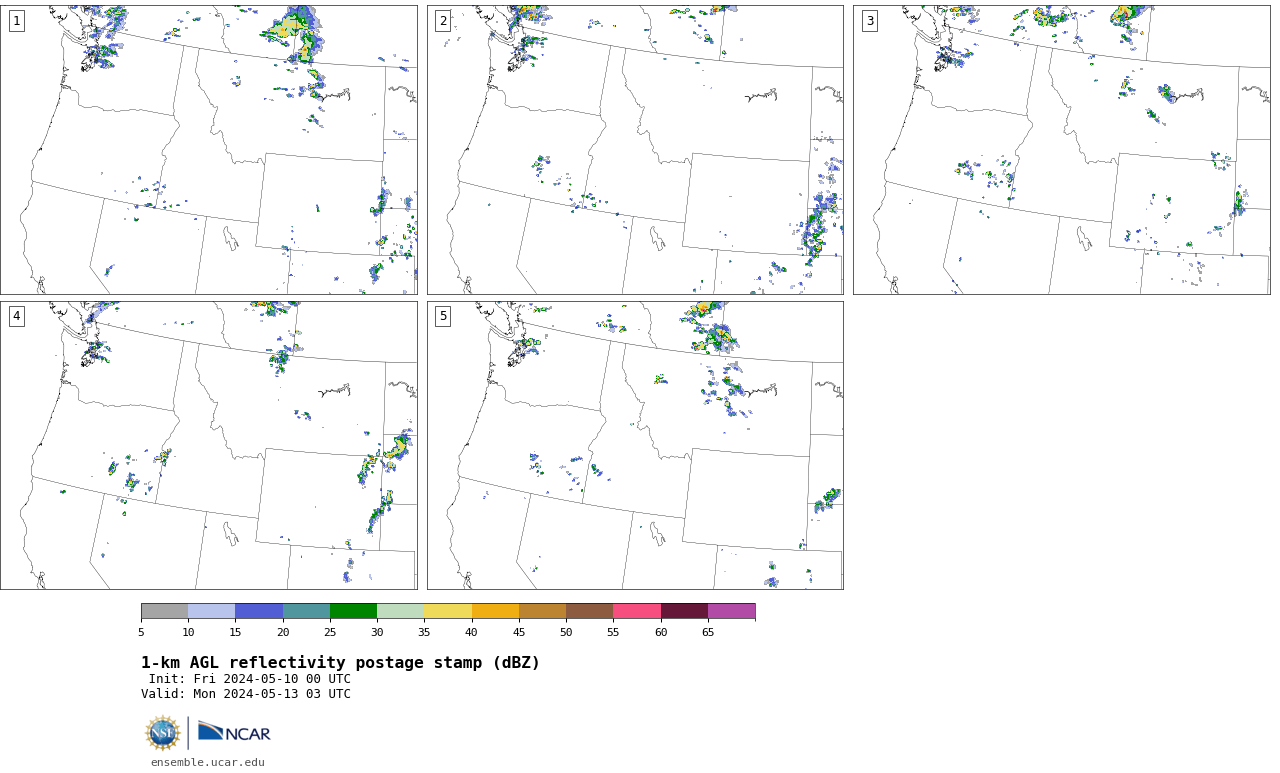
Task: Click the light lavender 10-15 dBZ swatch
Action: pos(212,611)
